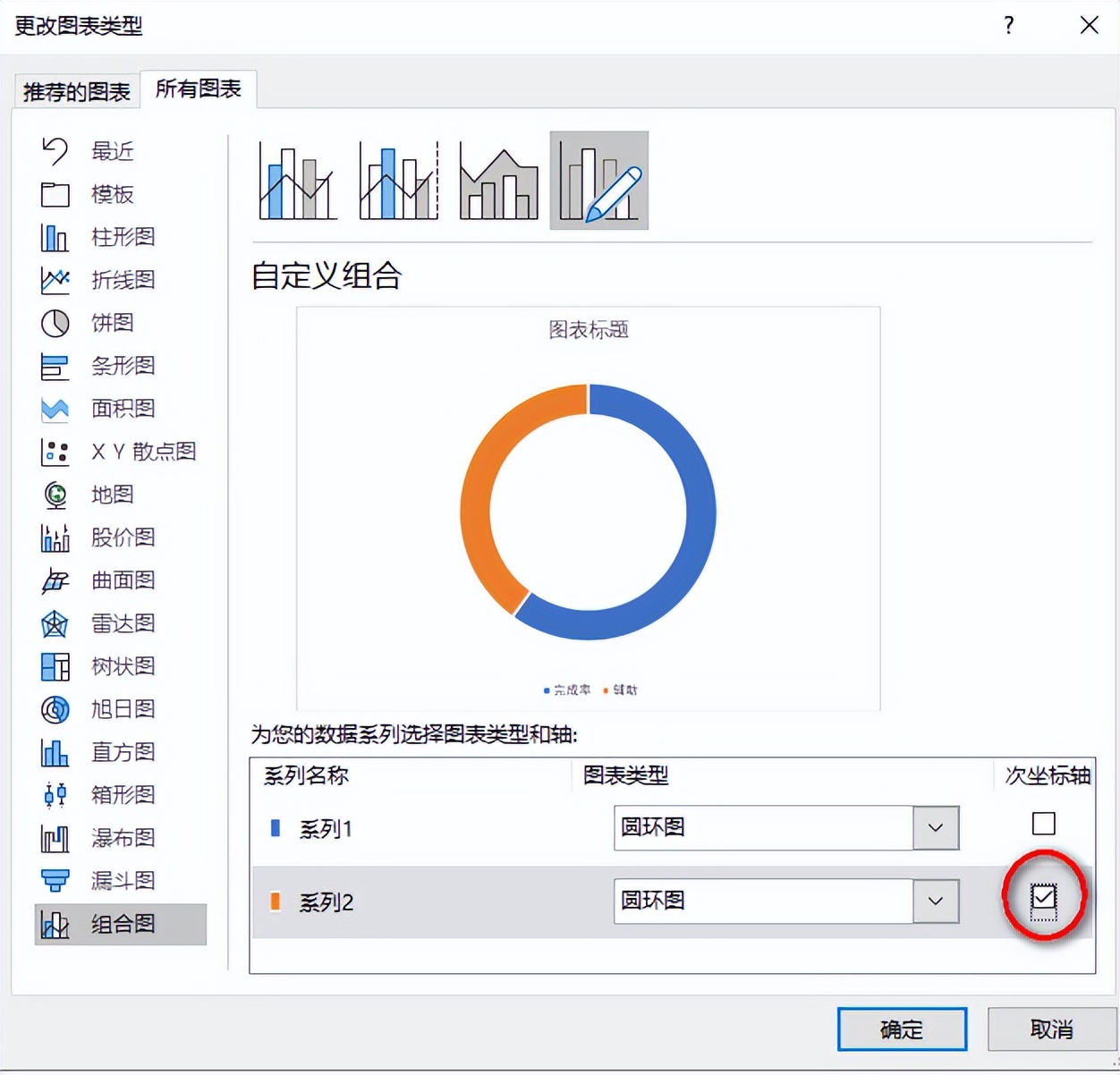
Task: Click the 树状图 (Treemap) category icon
Action: (x=54, y=666)
